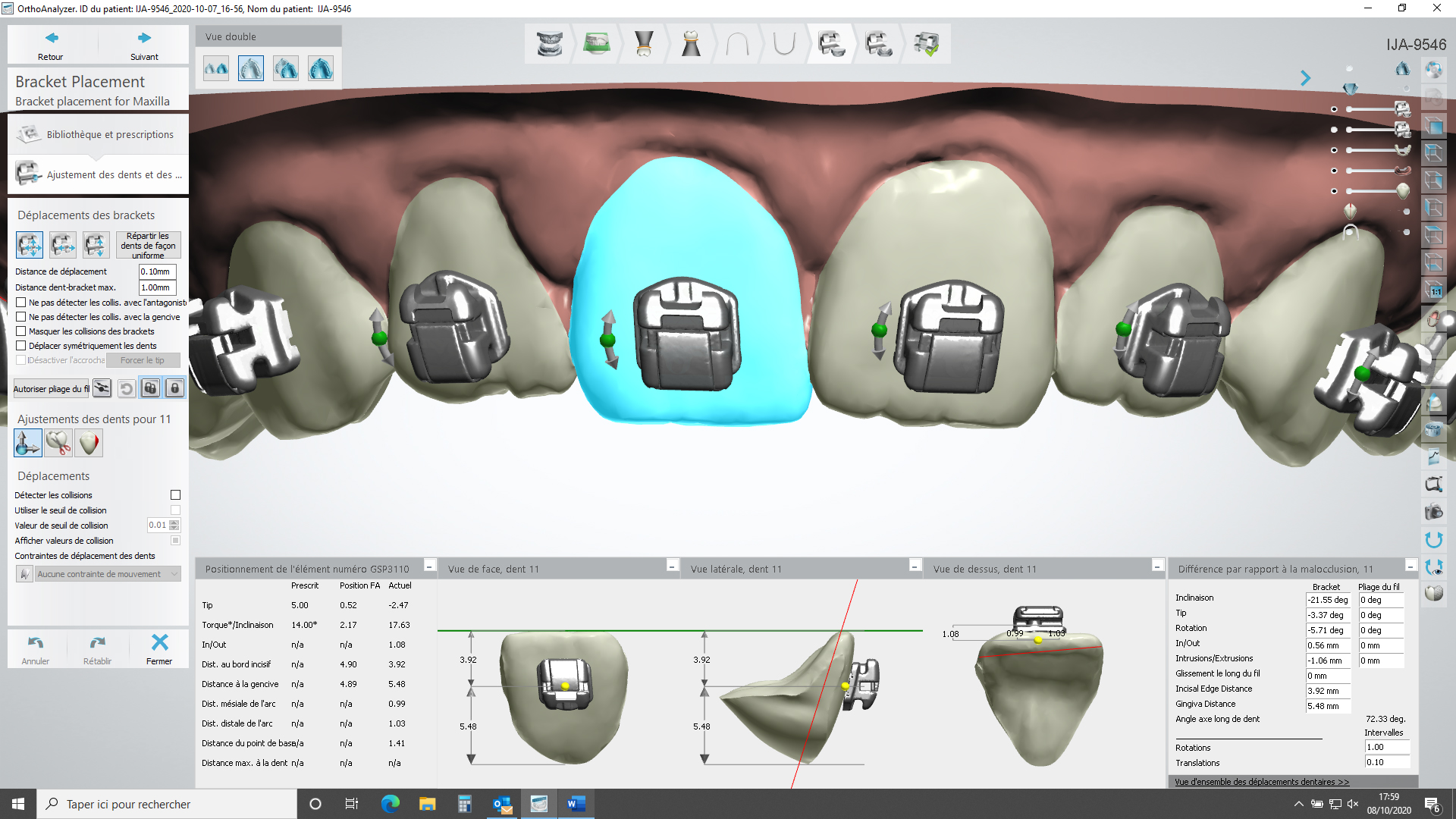1456x819 pixels.
Task: Toggle visibility dot of first bracket layer slider
Action: pos(1334,109)
